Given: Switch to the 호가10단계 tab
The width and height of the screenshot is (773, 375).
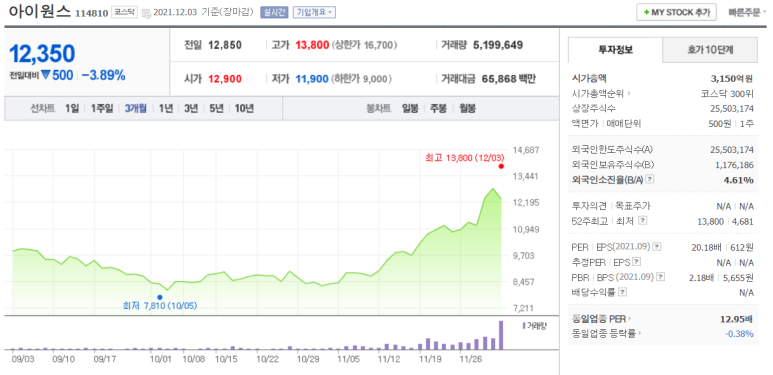Looking at the screenshot, I should (710, 50).
